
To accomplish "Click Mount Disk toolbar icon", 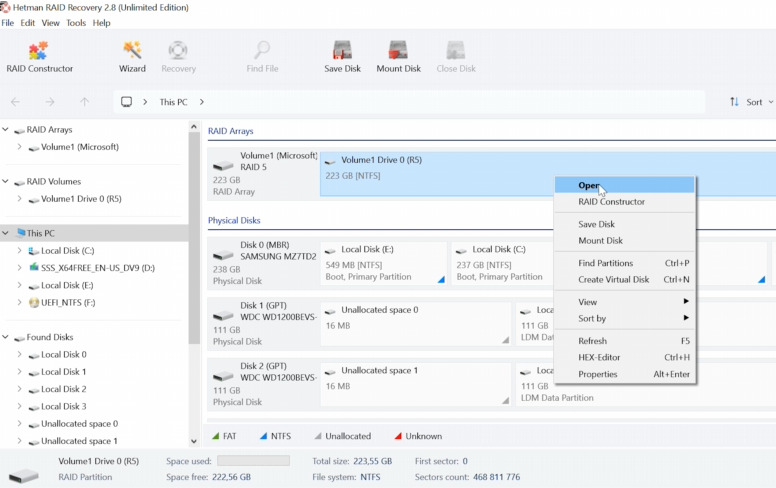I will (x=398, y=50).
